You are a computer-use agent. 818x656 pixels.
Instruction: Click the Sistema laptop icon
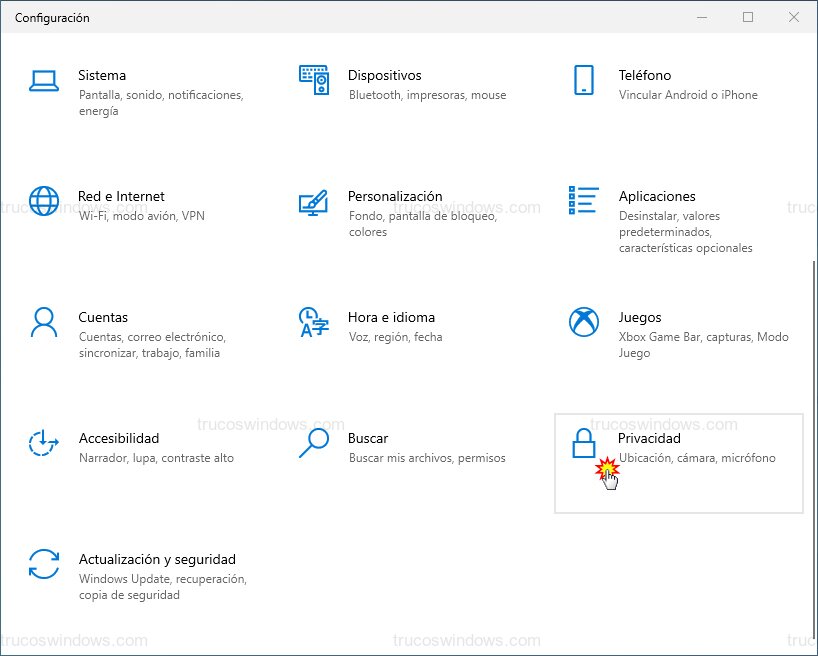pos(44,81)
